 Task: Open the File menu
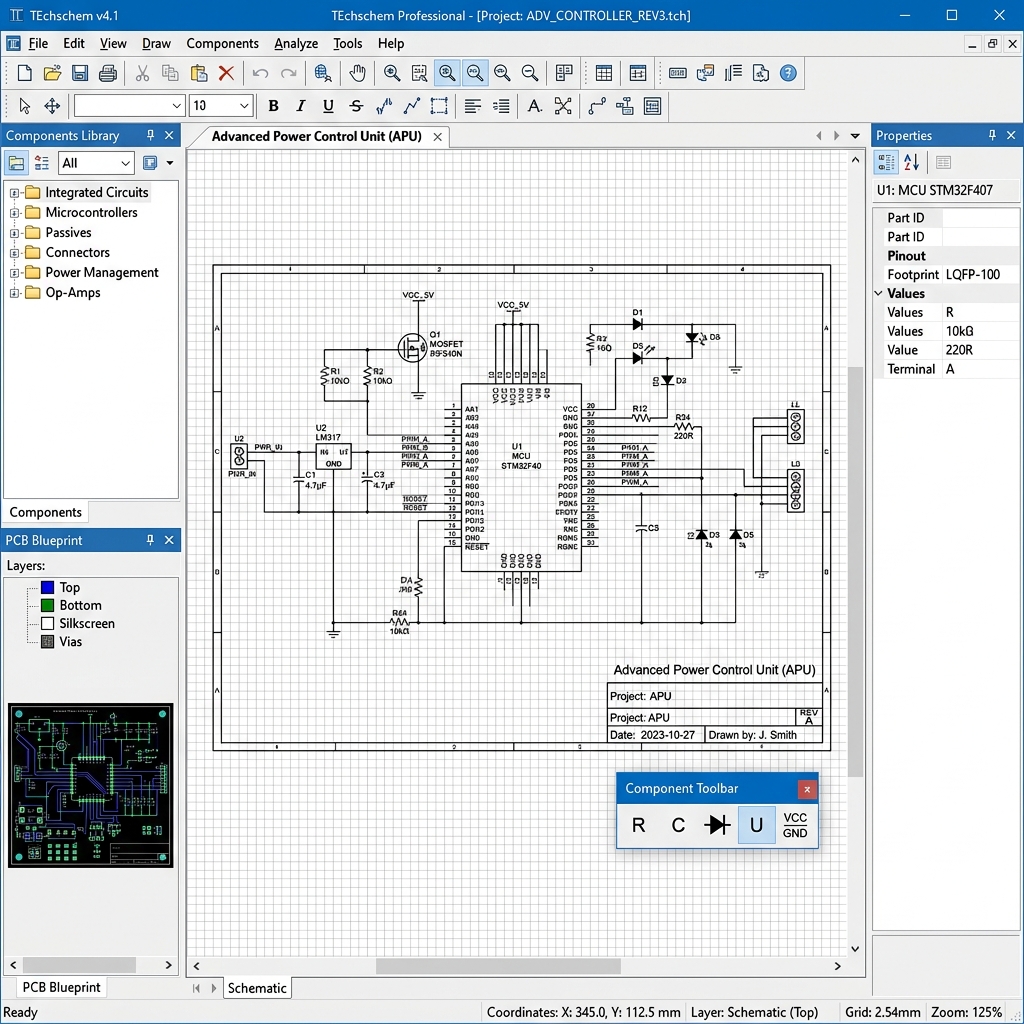[38, 44]
